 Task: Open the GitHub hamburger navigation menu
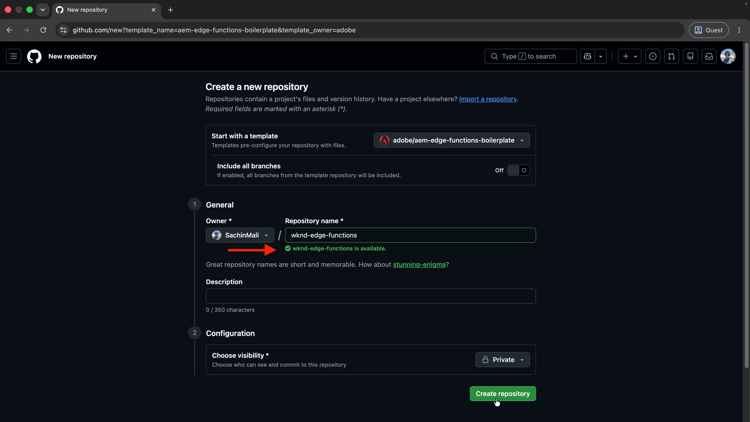(x=13, y=56)
